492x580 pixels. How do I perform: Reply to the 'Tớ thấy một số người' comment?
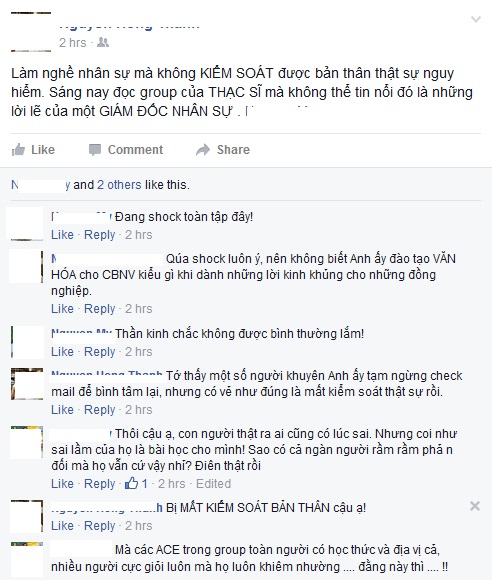pyautogui.click(x=100, y=409)
